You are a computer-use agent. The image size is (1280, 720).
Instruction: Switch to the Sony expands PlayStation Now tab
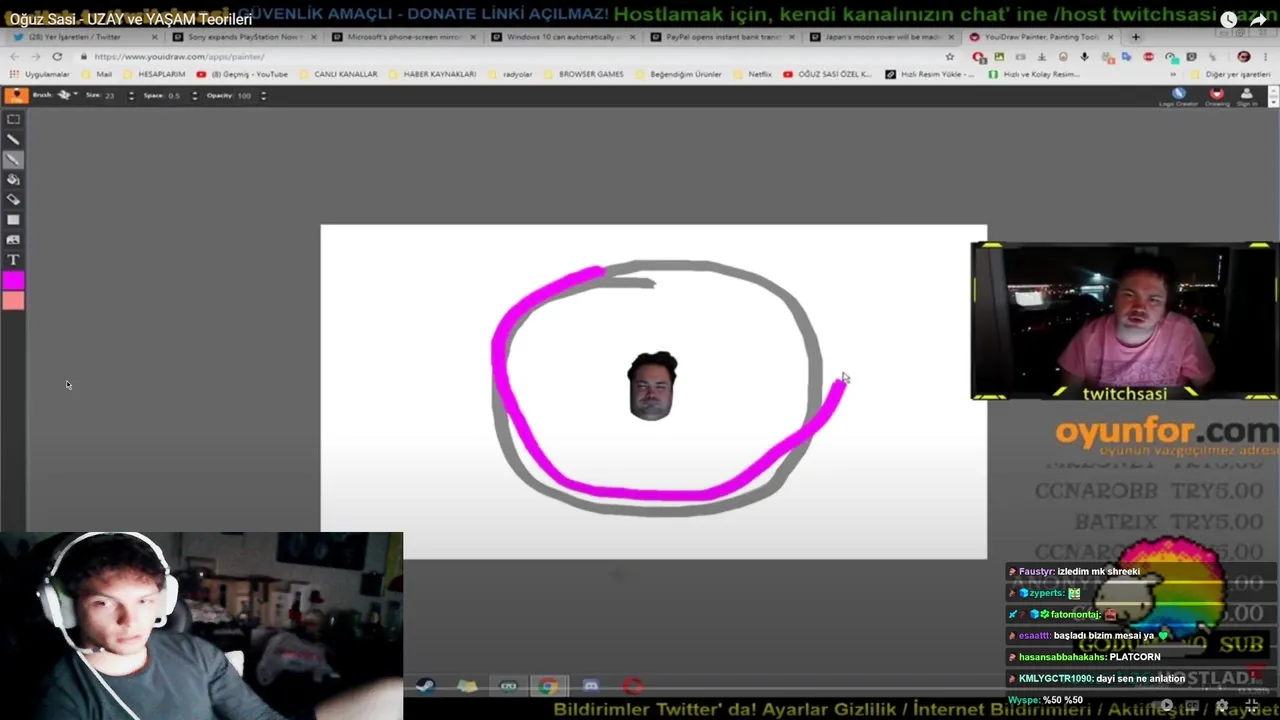(x=244, y=37)
